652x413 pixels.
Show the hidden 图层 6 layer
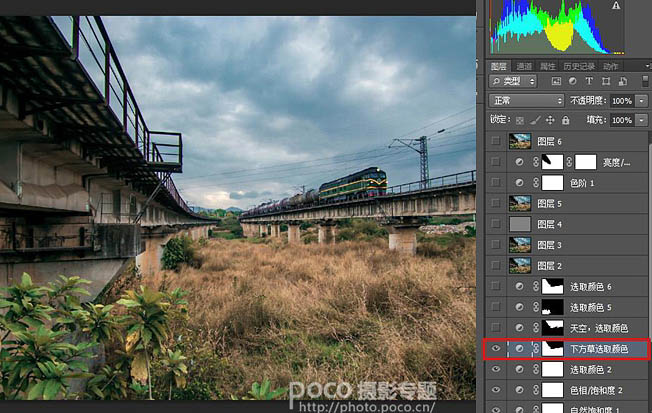click(496, 141)
